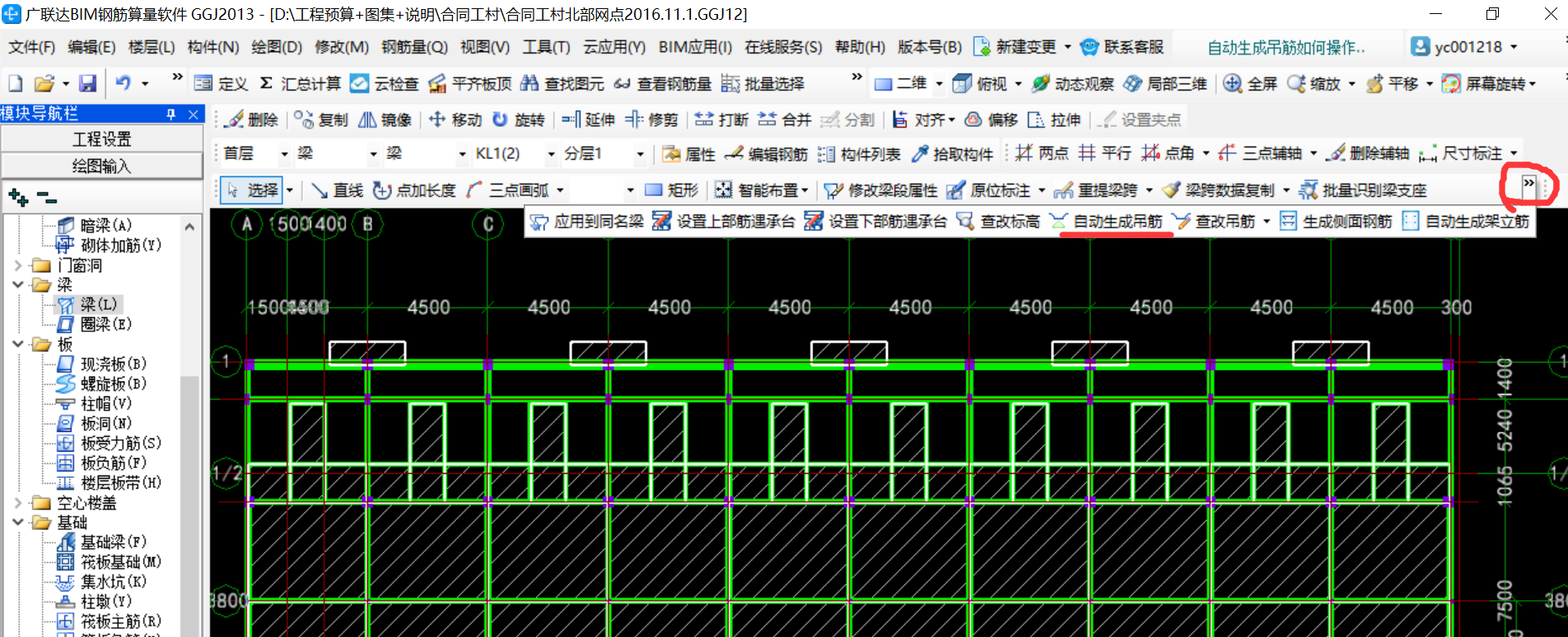Screen dimensions: 1568x637
Task: Open 构件列表 component list
Action: click(859, 154)
